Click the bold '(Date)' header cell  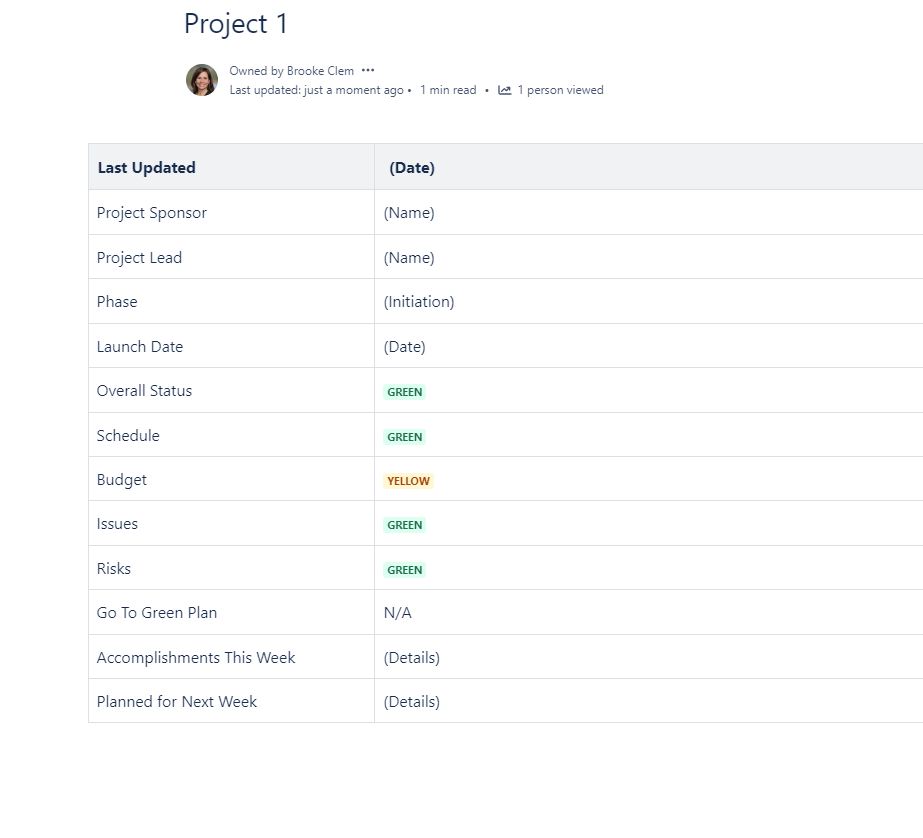[649, 167]
